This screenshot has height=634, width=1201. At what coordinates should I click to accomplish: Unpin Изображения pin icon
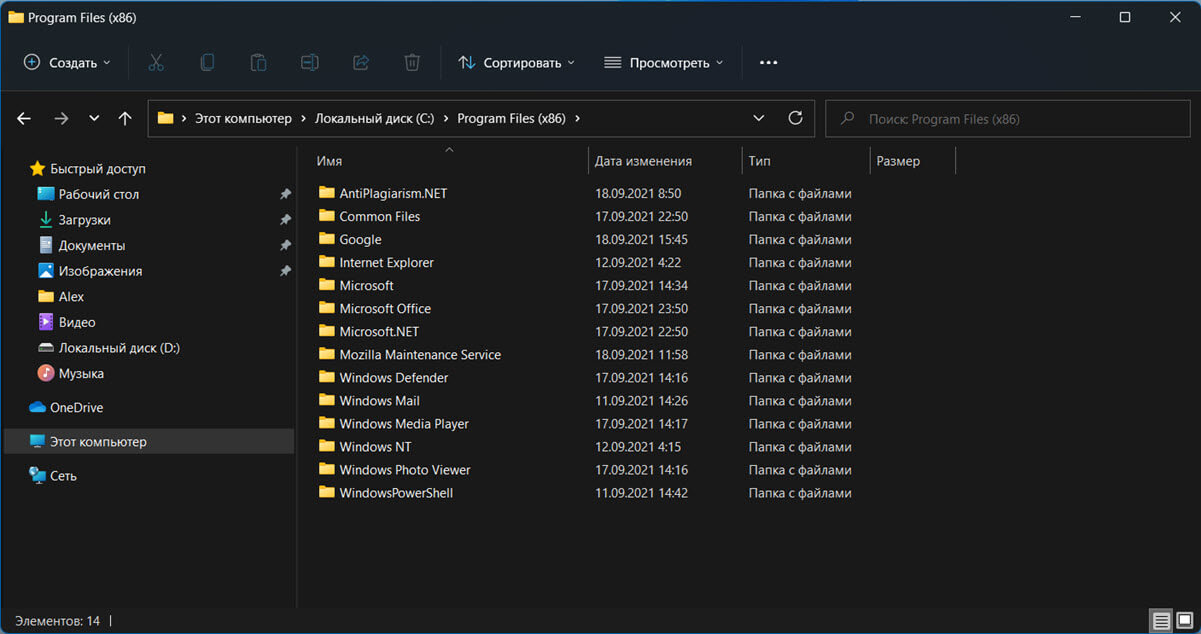pos(285,271)
